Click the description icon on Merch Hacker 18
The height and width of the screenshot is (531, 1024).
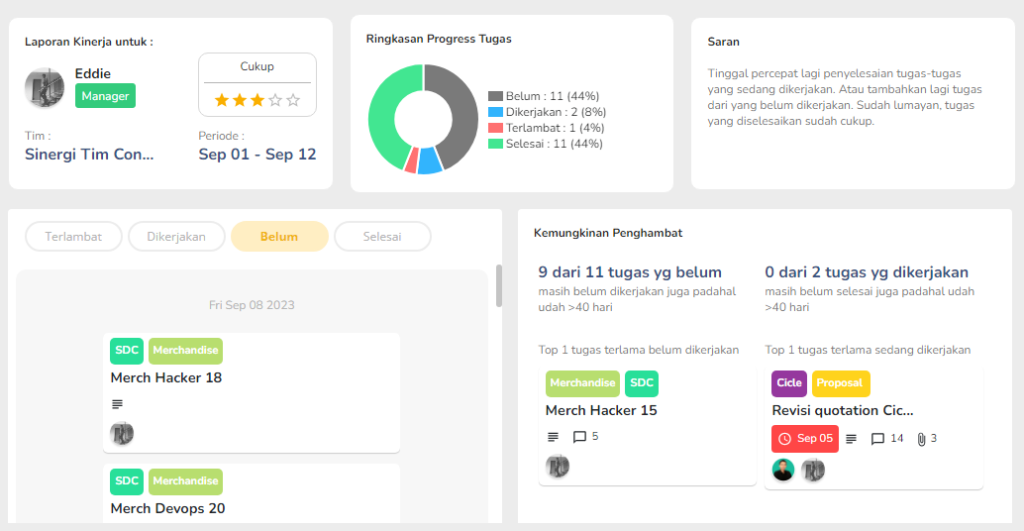coord(117,404)
